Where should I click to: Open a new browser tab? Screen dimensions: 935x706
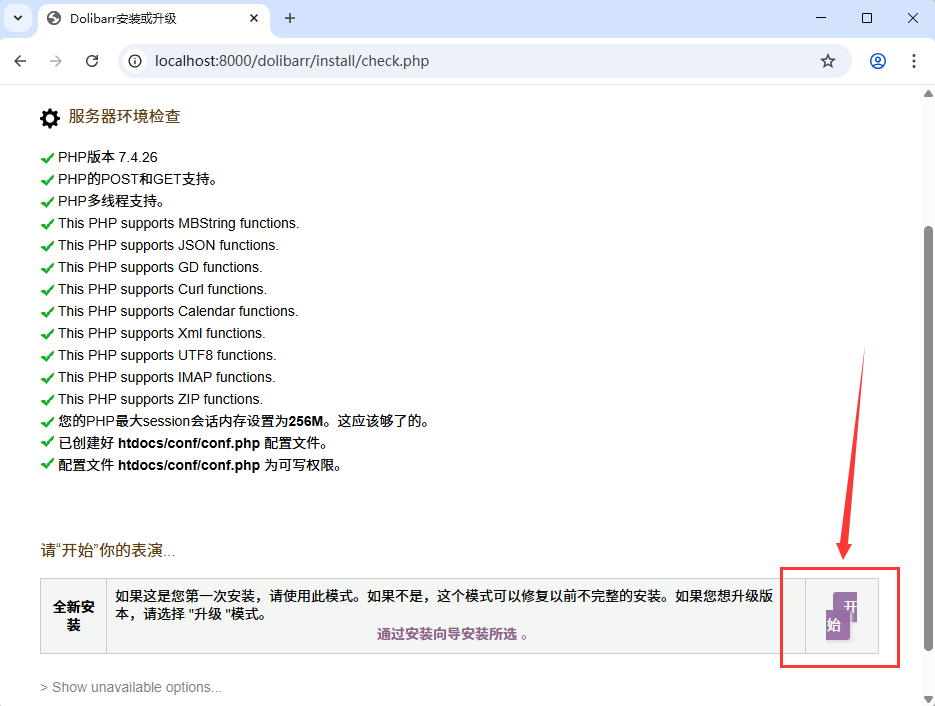[290, 18]
